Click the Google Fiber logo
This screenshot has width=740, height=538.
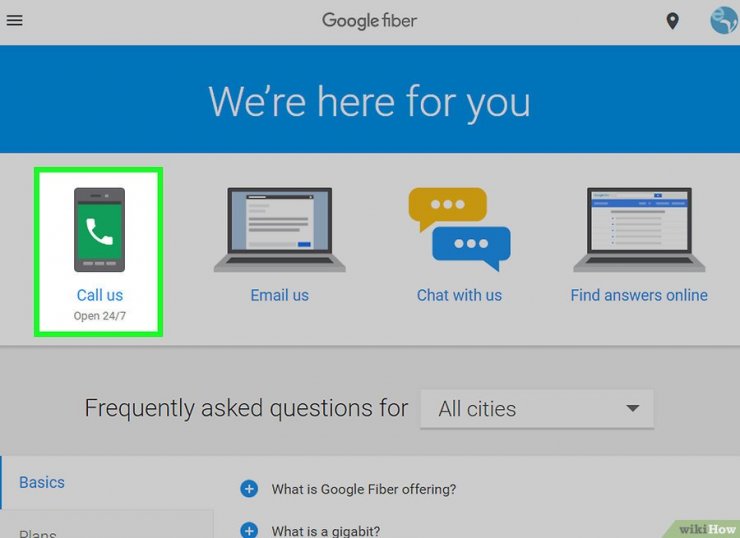coord(370,21)
